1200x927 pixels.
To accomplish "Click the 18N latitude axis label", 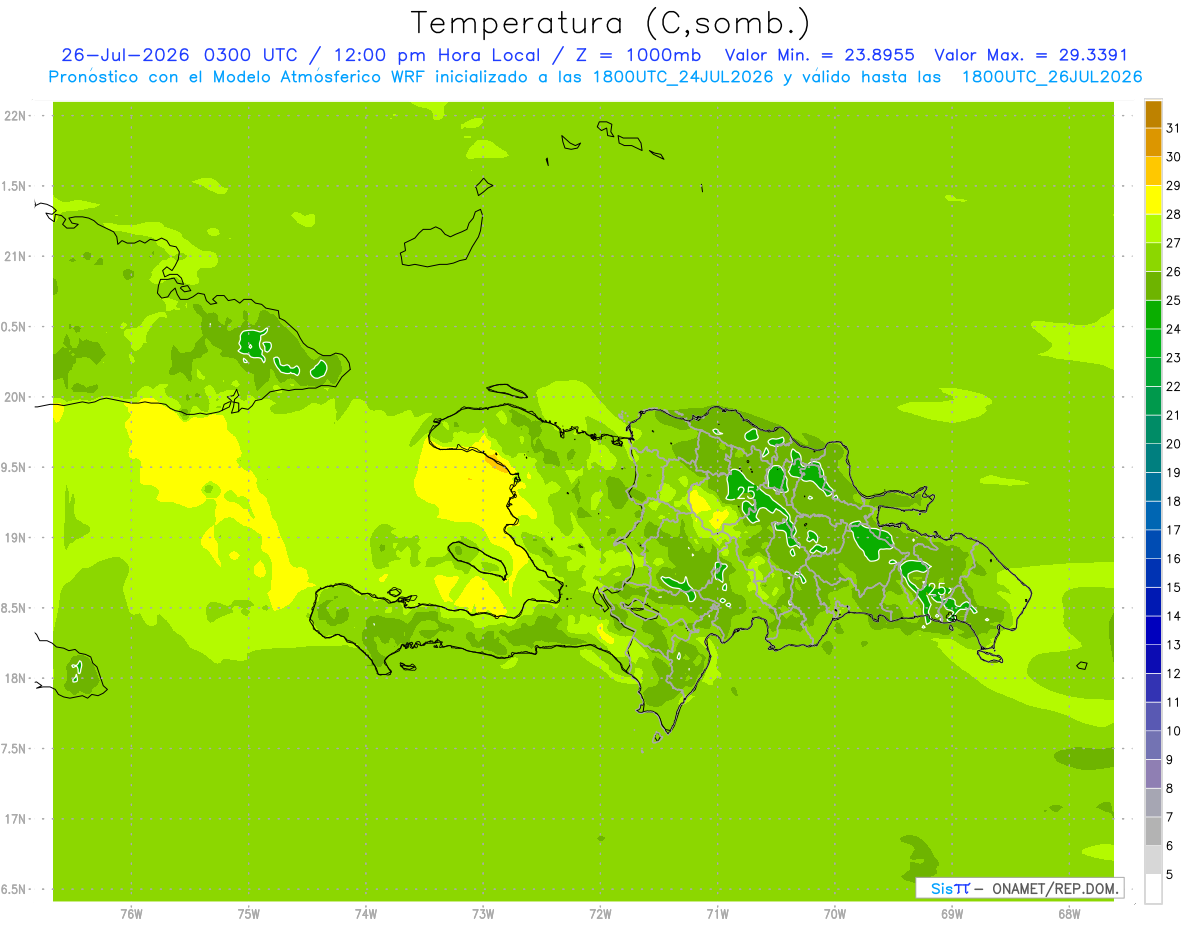I will [17, 678].
